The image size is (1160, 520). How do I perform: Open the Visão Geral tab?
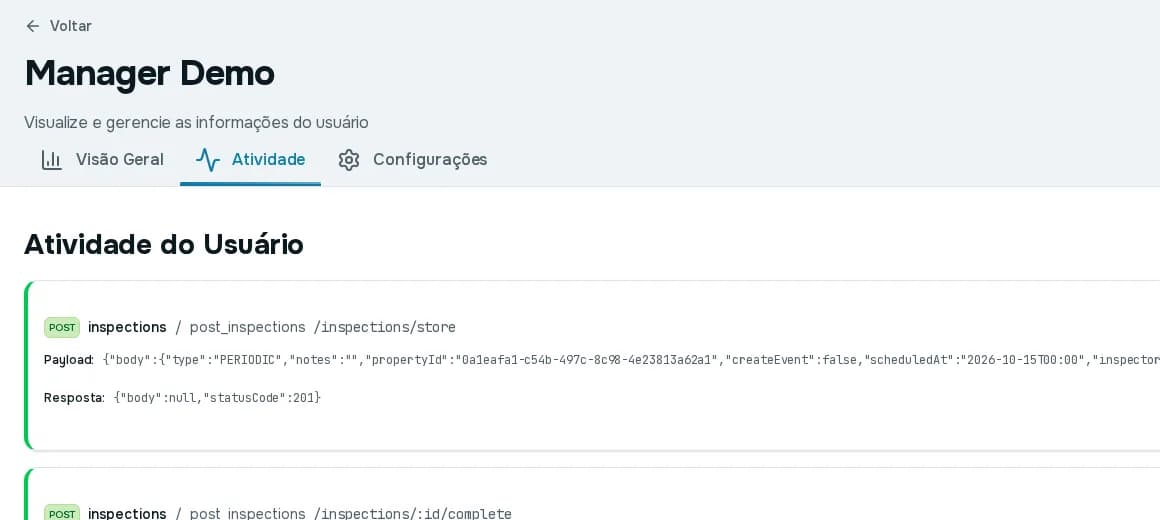tap(102, 160)
